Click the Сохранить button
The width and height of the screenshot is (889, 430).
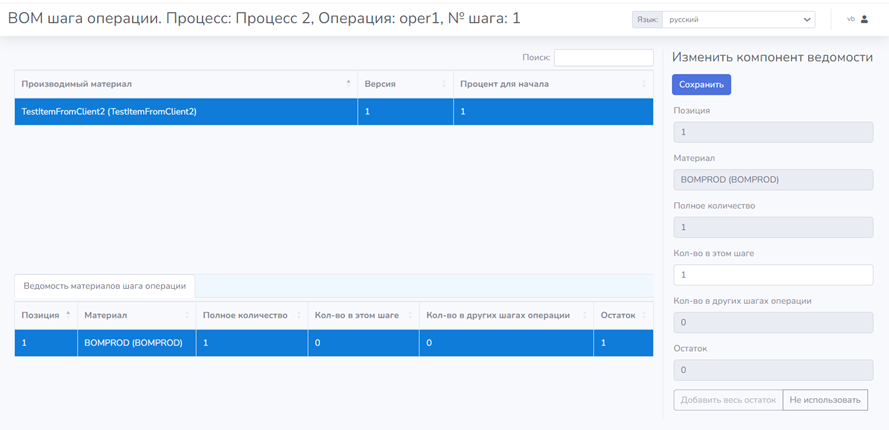point(701,85)
